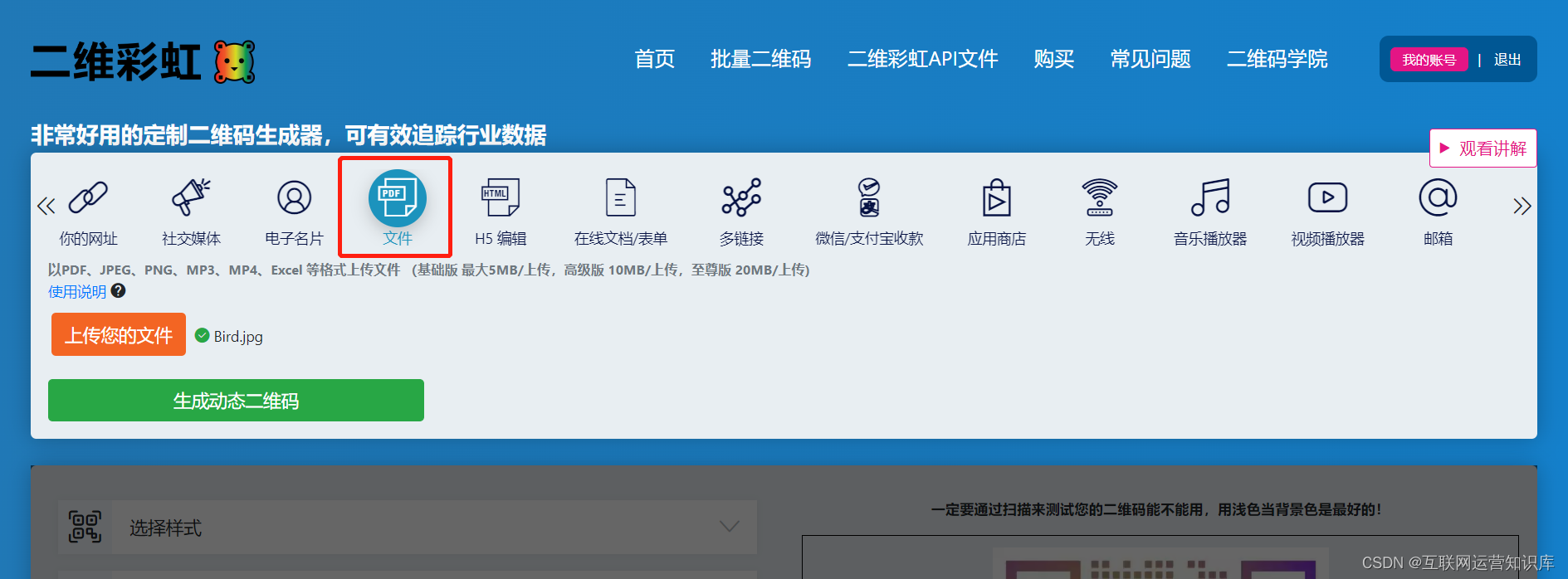This screenshot has height=579, width=1568.
Task: Open 批量二维码 menu item
Action: click(760, 59)
